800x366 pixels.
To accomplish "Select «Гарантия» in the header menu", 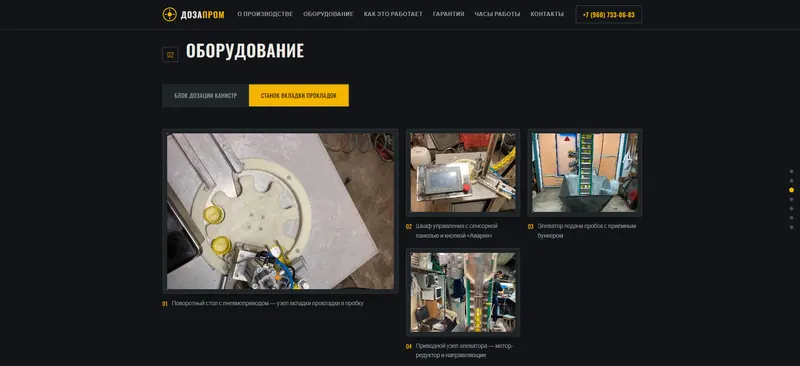I will click(448, 14).
